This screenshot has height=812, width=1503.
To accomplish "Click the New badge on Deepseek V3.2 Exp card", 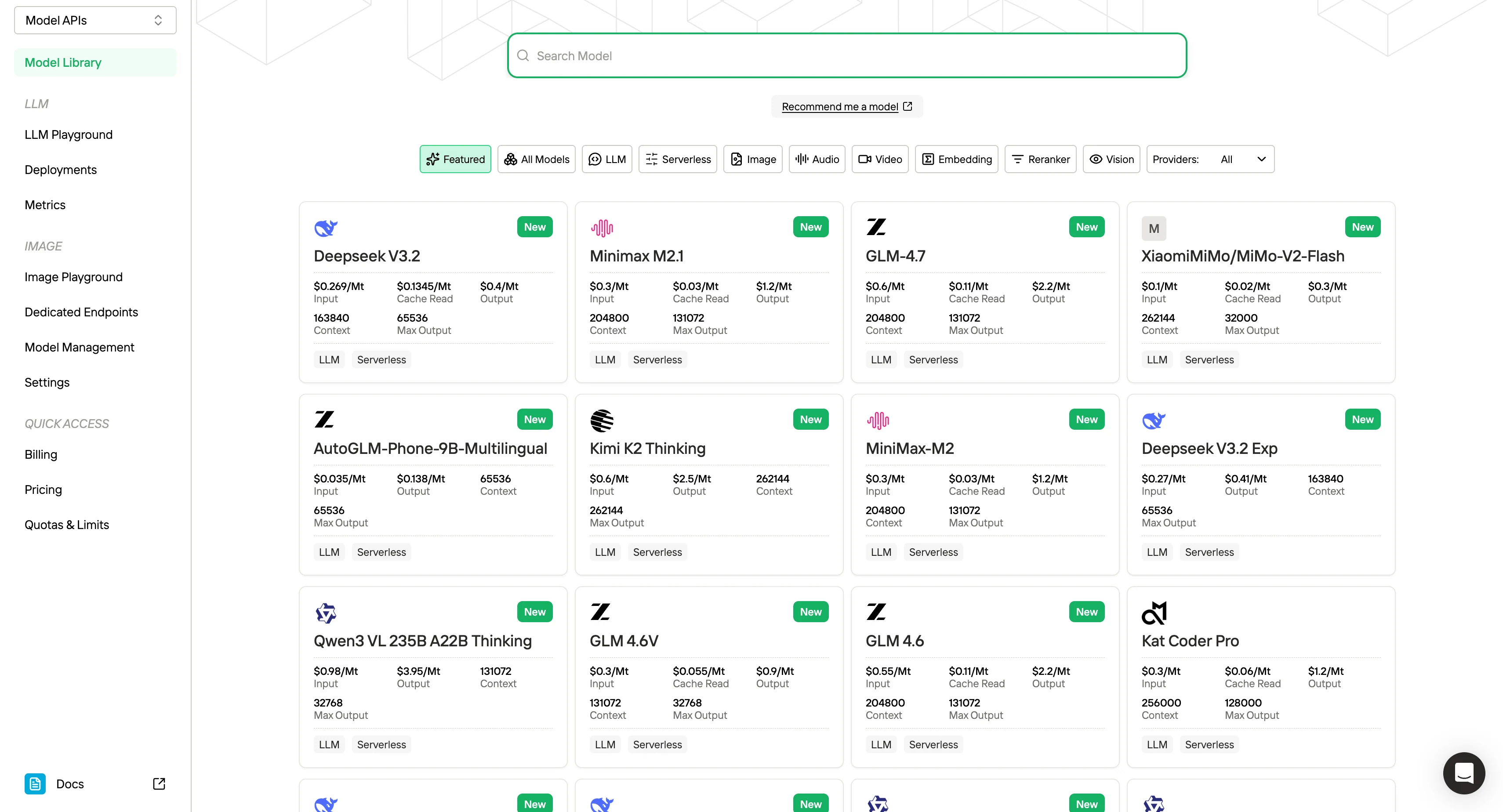I will click(x=1362, y=420).
